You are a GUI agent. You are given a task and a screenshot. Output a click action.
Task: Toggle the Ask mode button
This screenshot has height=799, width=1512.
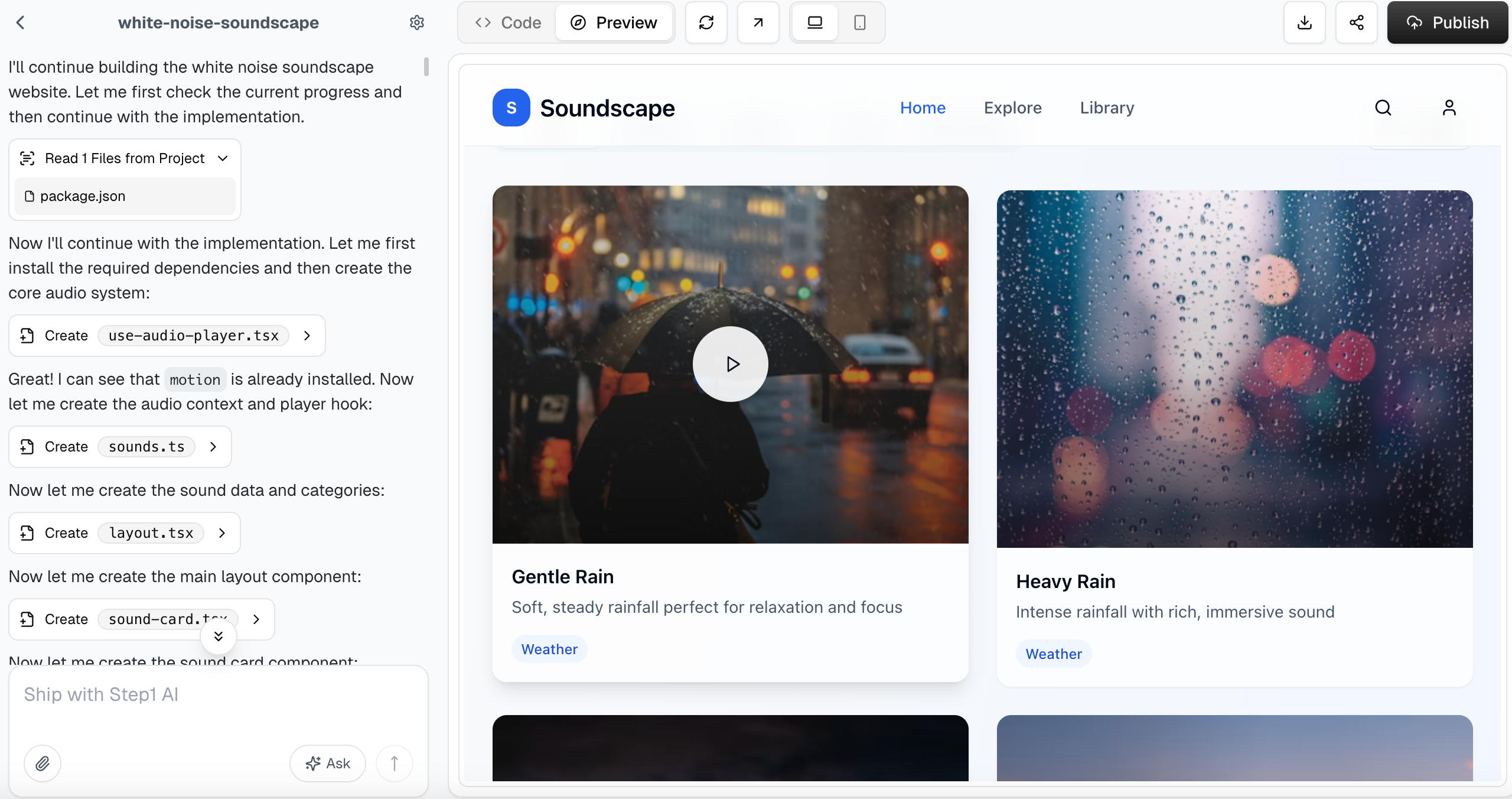[x=327, y=764]
